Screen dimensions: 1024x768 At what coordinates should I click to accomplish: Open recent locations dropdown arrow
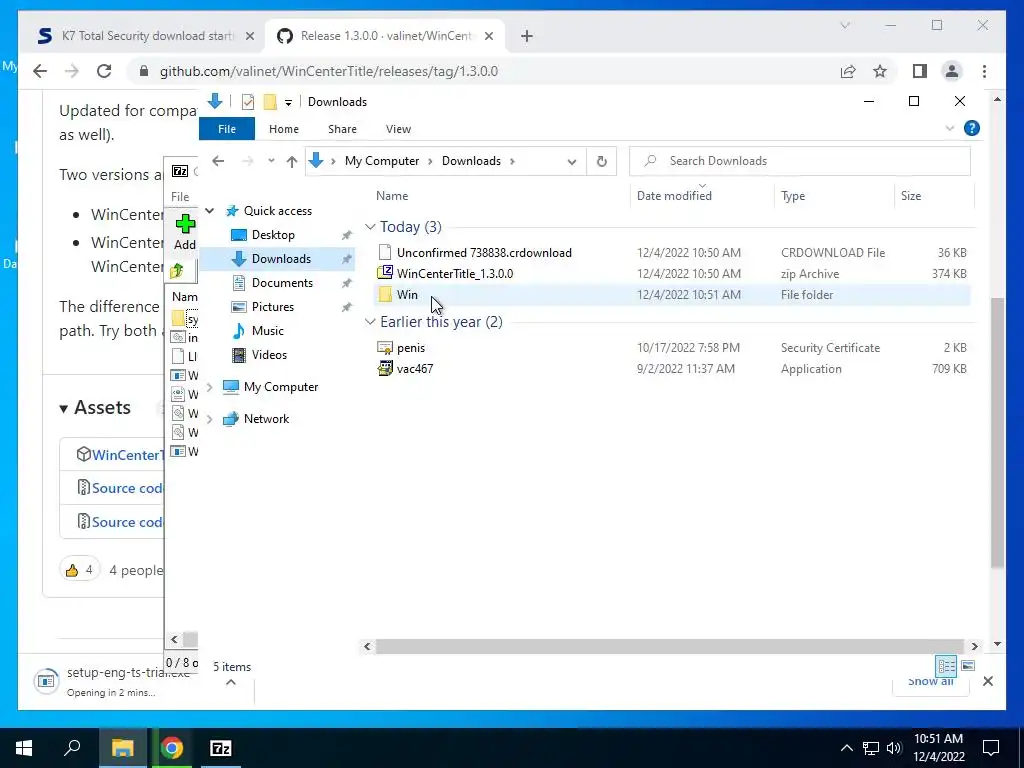(x=271, y=161)
